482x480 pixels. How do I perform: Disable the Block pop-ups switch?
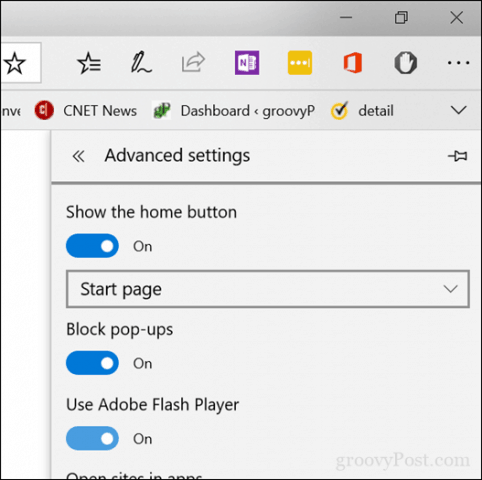coord(92,363)
